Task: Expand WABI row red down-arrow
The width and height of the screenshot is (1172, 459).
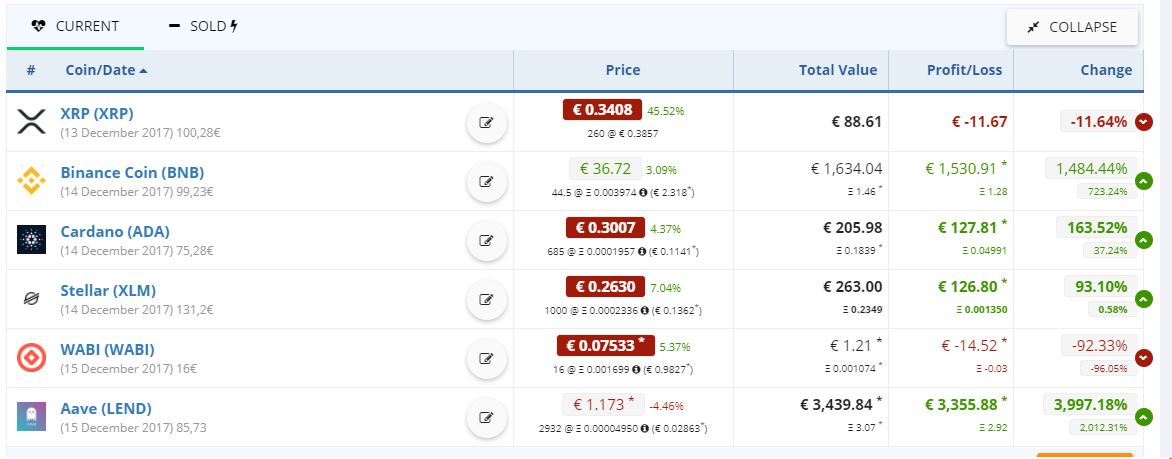Action: point(1144,358)
